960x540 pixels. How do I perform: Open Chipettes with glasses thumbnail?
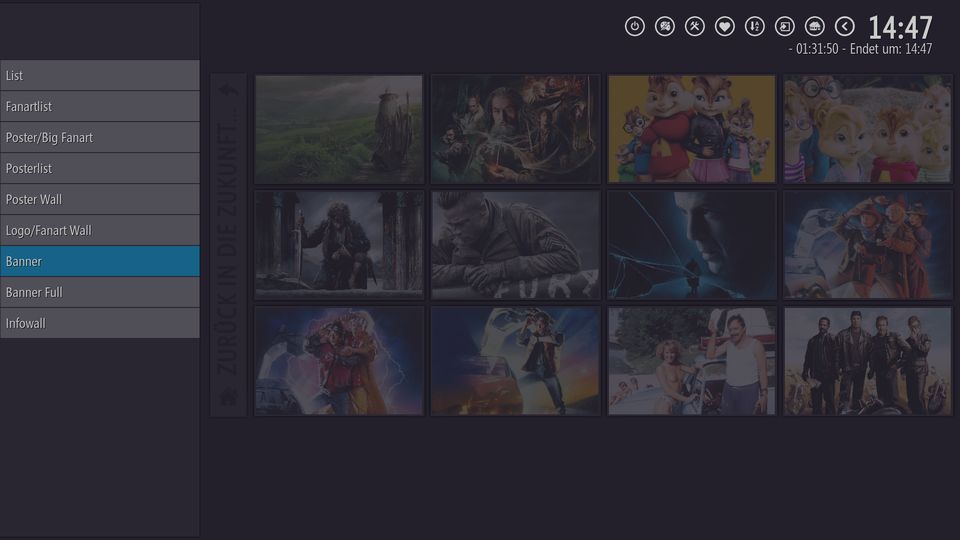click(868, 129)
